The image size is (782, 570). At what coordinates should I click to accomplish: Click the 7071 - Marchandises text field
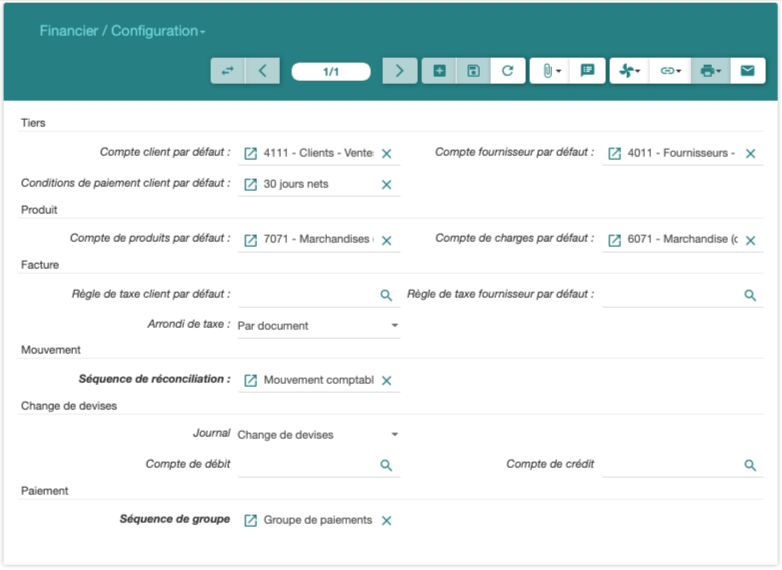tap(318, 239)
